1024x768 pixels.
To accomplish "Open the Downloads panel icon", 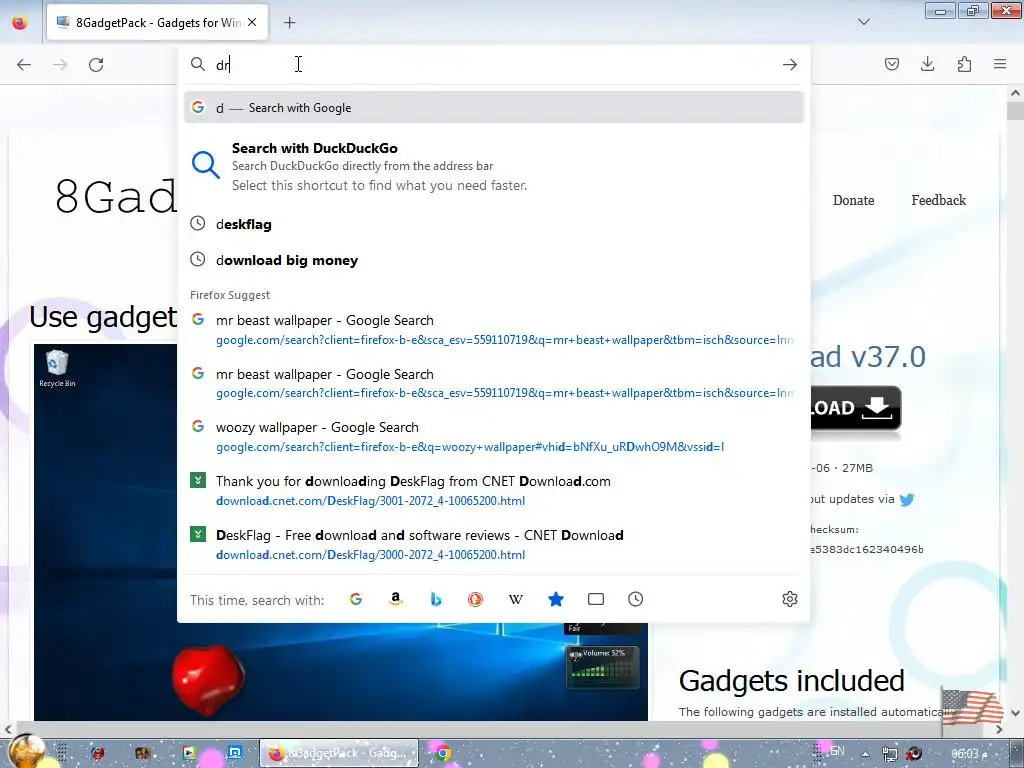I will tap(927, 64).
